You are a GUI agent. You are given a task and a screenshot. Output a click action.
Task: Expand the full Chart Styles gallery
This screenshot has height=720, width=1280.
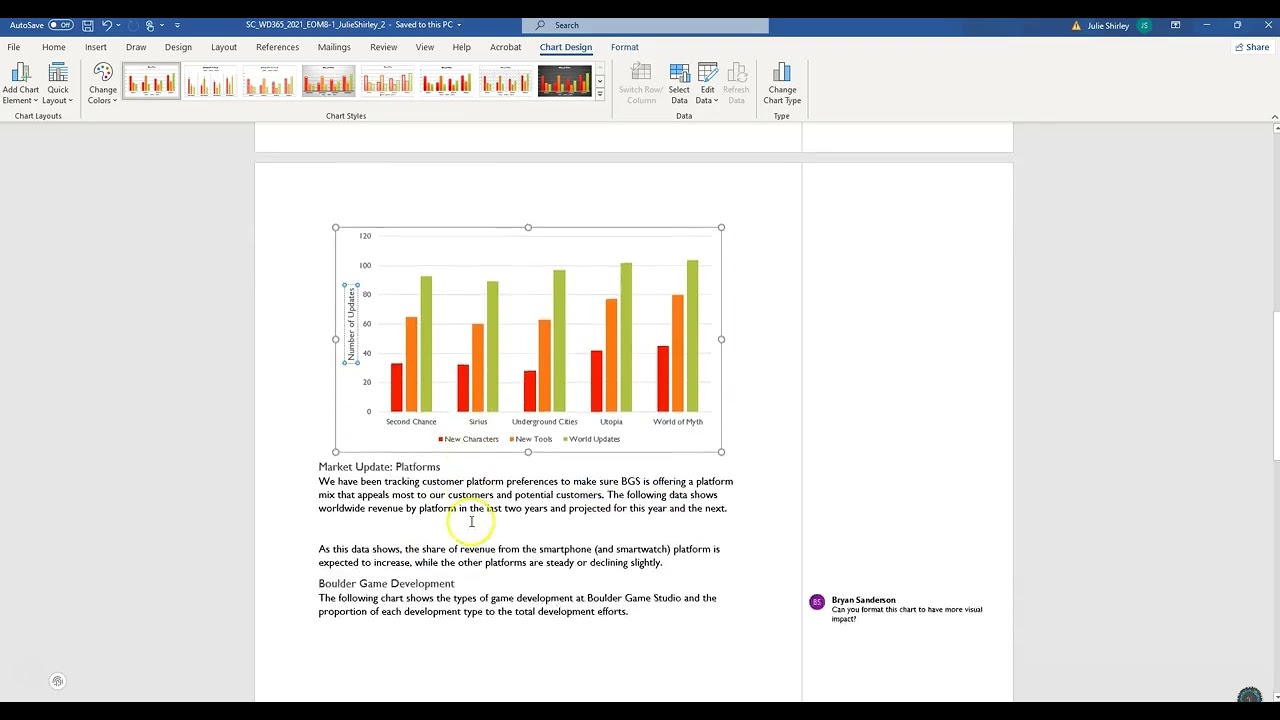(x=600, y=93)
